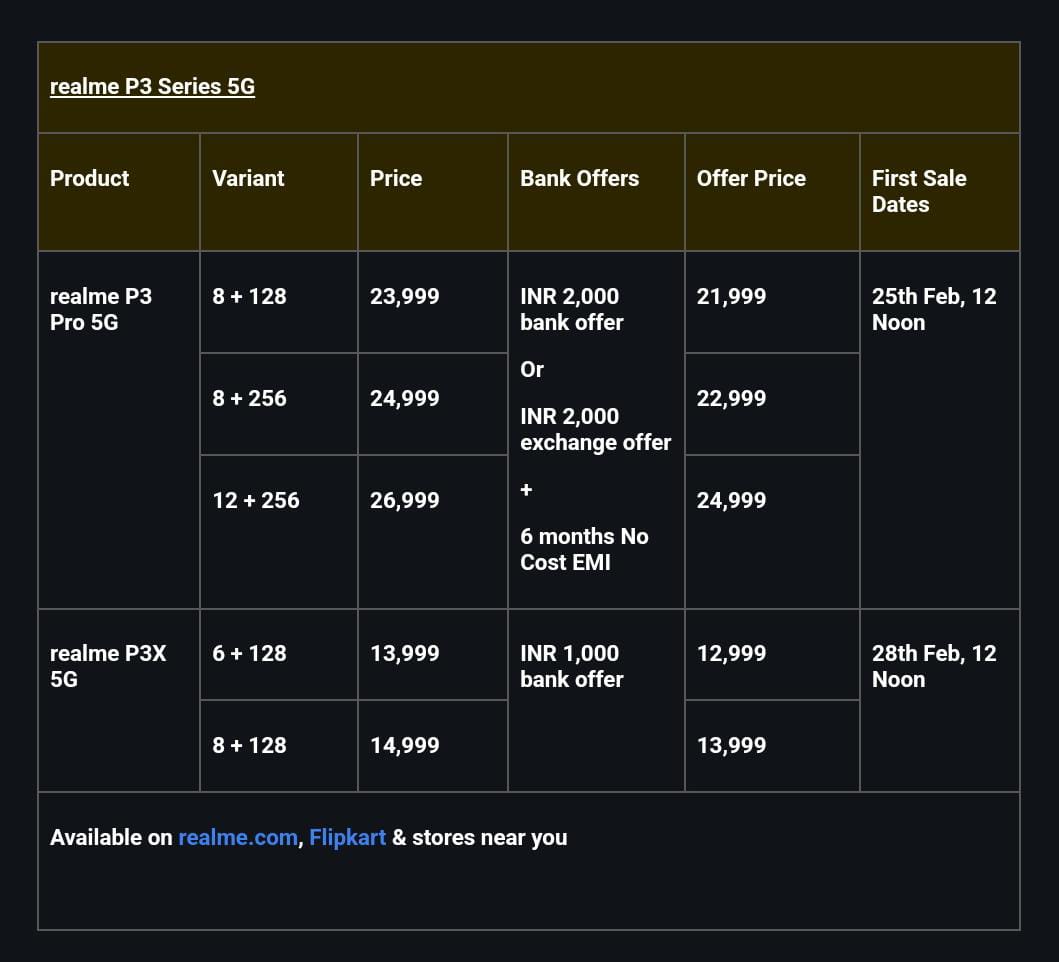Click the 23,999 price cell
The height and width of the screenshot is (962, 1059).
pyautogui.click(x=404, y=296)
